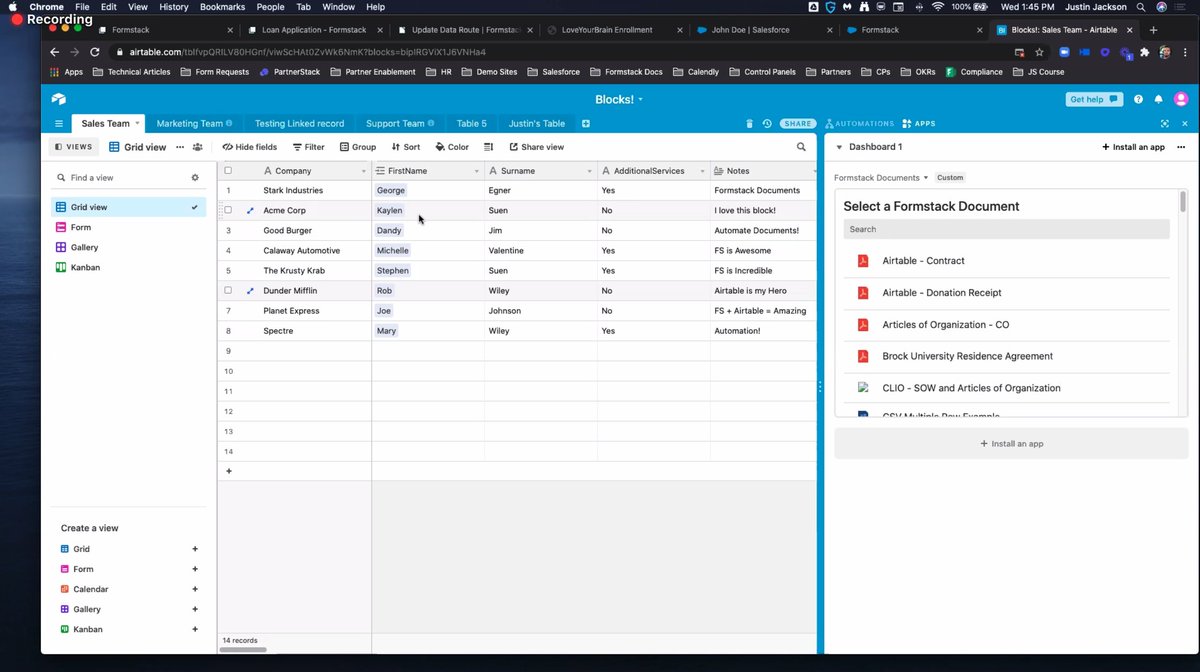Add a new table with plus icon
1200x672 pixels.
point(586,124)
